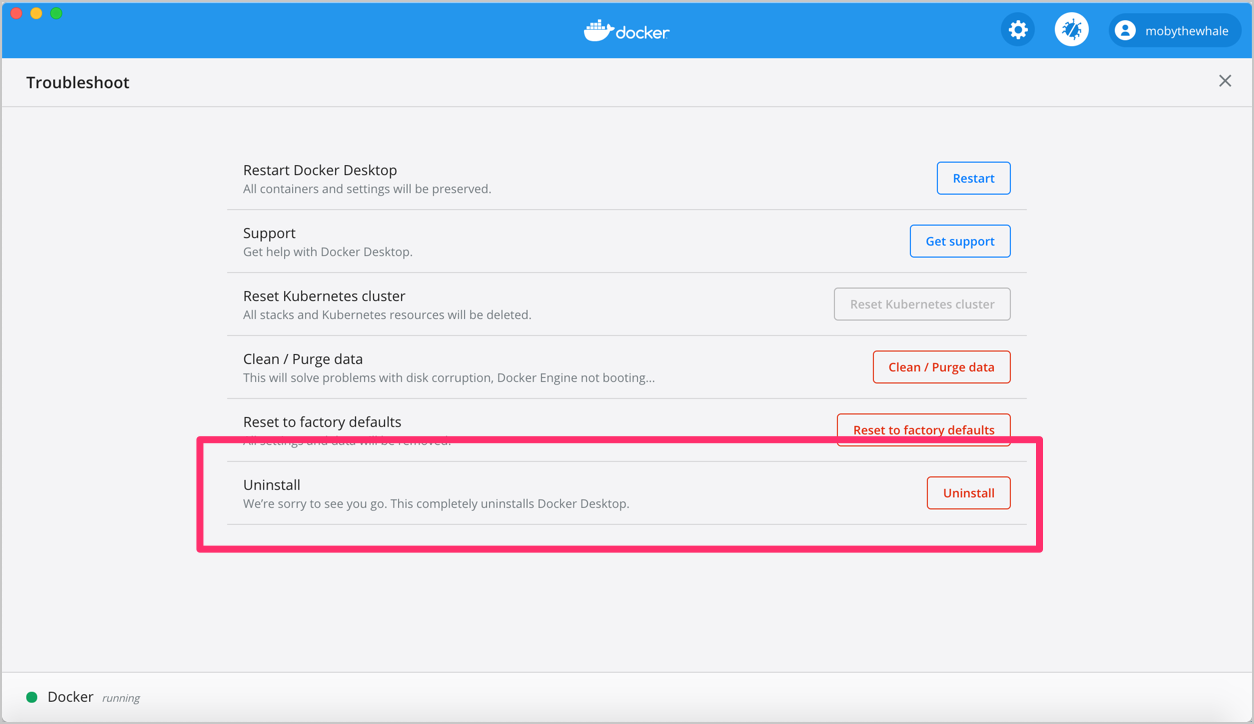Screen dimensions: 1254x724
Task: Click the 'Docker' label in status bar
Action: tap(70, 697)
